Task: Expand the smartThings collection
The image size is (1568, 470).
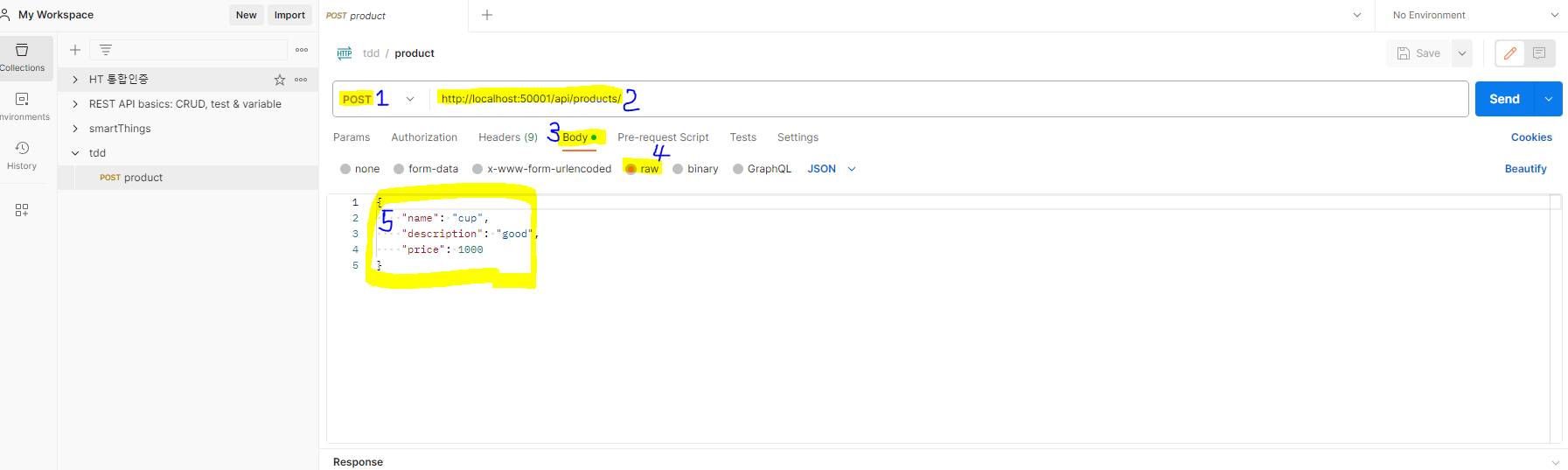Action: click(x=75, y=129)
